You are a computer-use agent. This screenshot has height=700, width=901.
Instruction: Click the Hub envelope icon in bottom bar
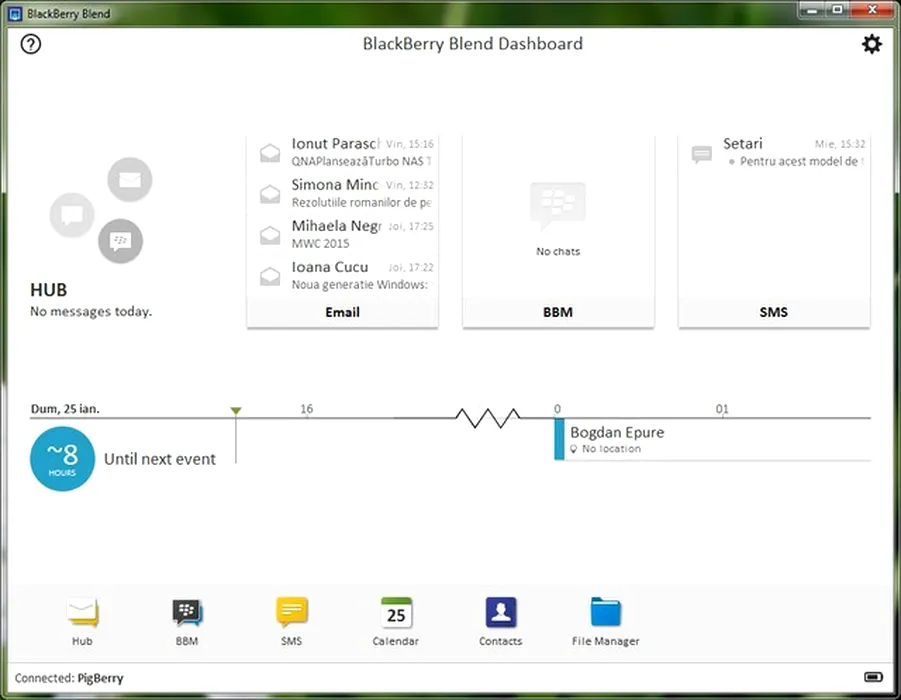[x=82, y=612]
